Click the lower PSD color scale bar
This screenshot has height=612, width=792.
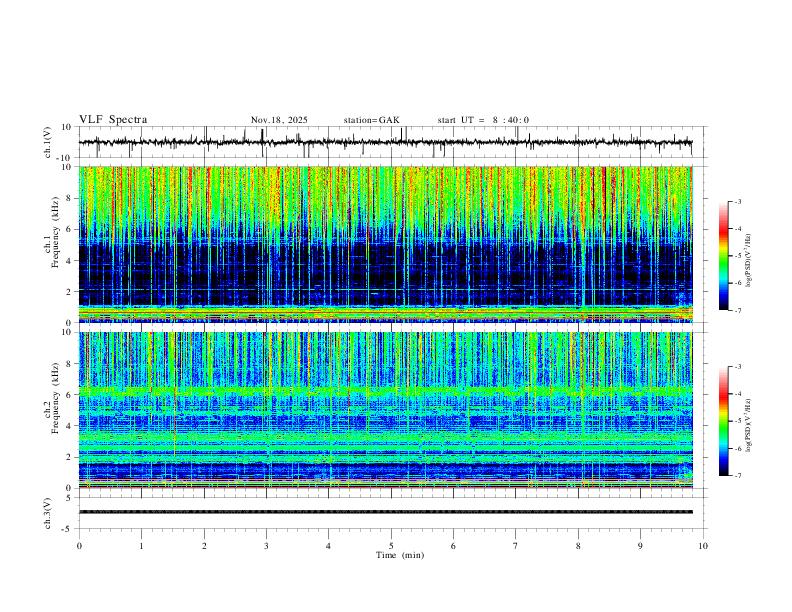point(723,421)
